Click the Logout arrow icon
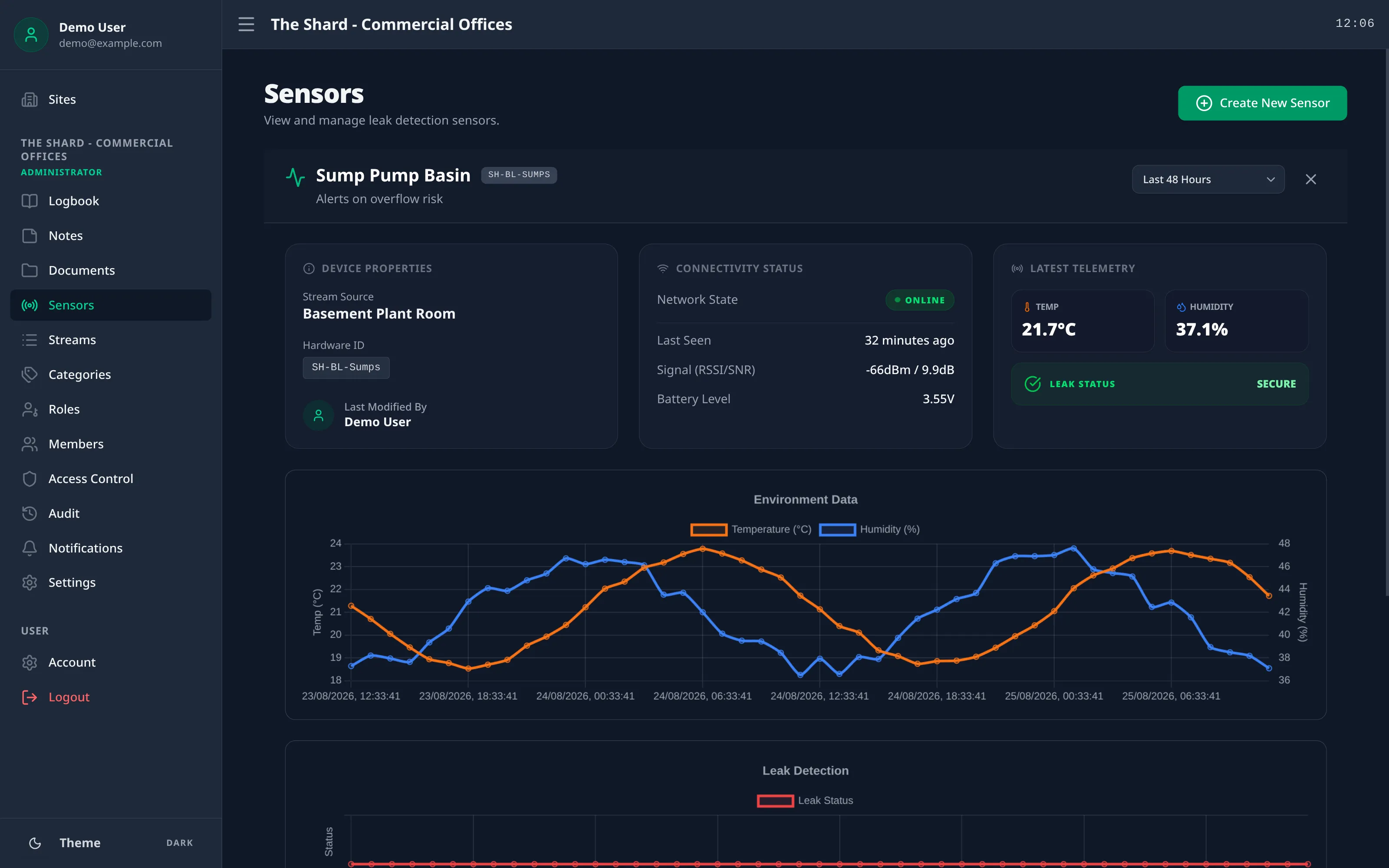 pos(29,697)
